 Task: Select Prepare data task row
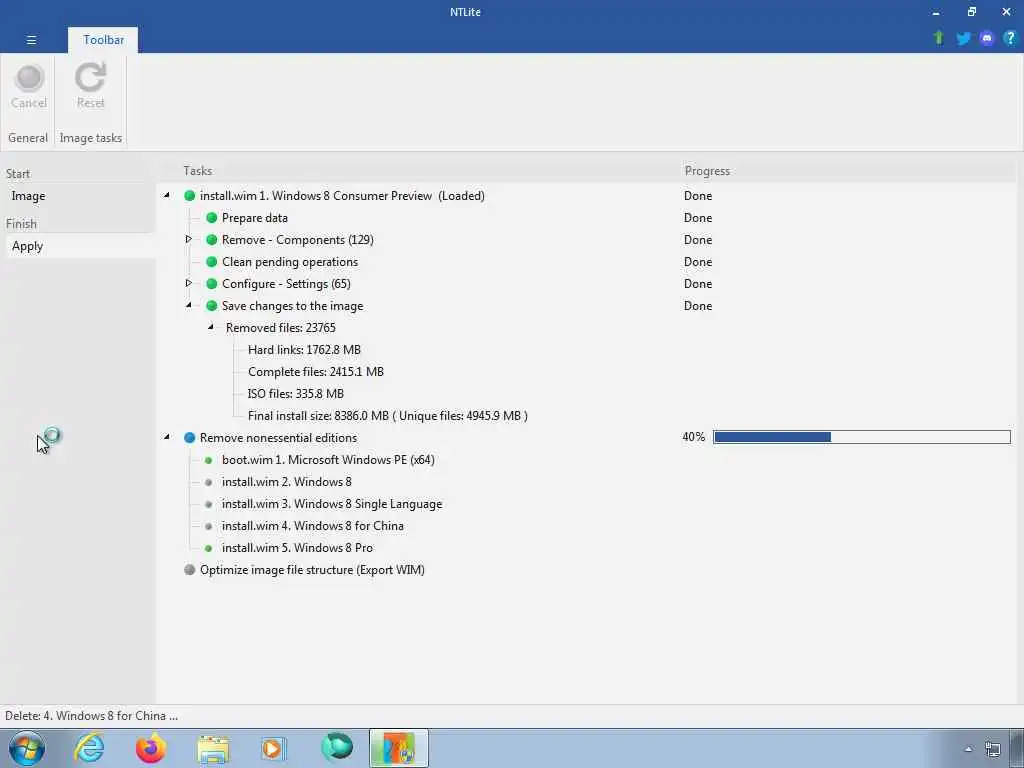pyautogui.click(x=255, y=217)
